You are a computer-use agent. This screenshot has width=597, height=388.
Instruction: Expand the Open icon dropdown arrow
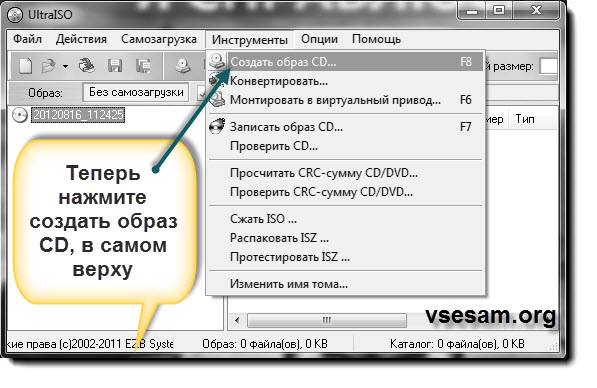pyautogui.click(x=65, y=66)
